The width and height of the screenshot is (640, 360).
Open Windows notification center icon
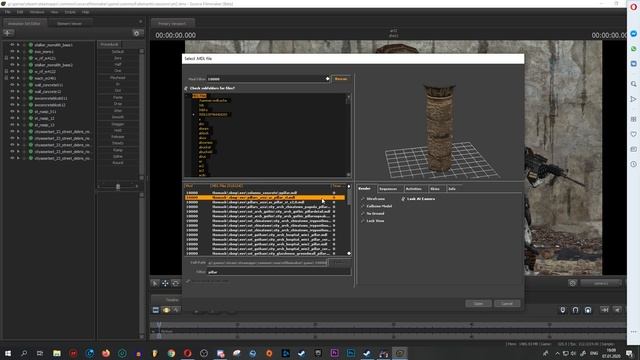click(x=629, y=353)
